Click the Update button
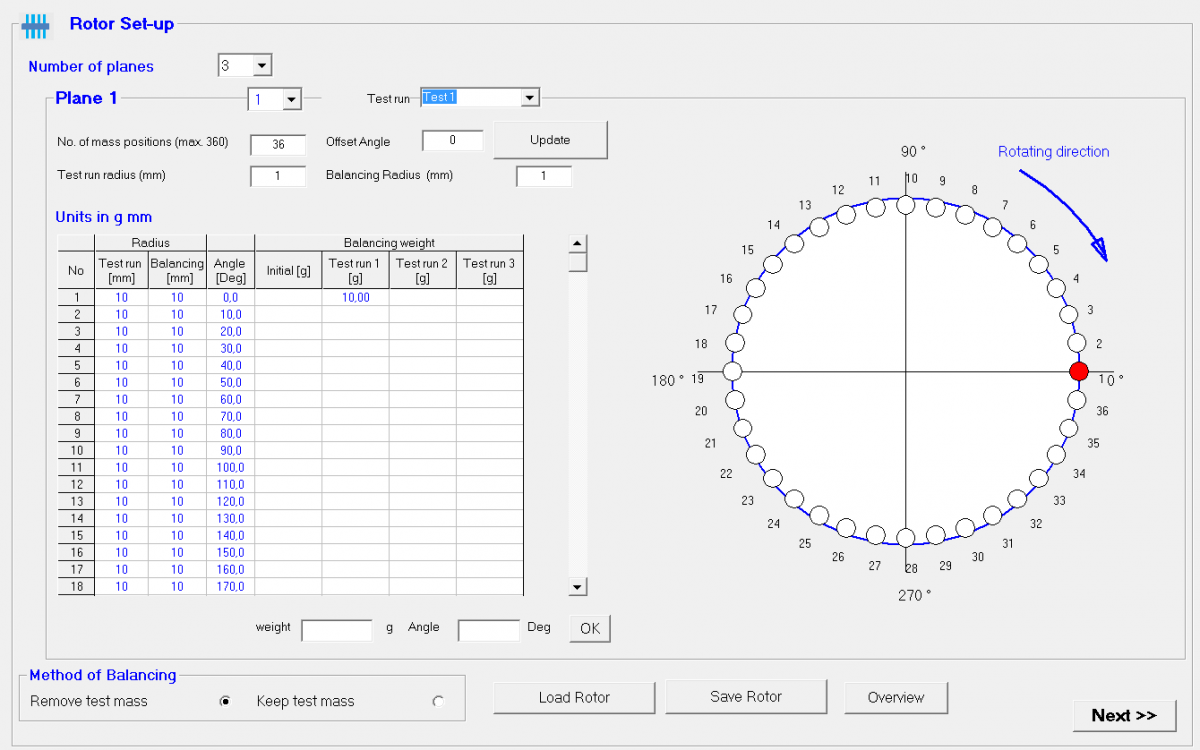The height and width of the screenshot is (750, 1200). coord(550,140)
